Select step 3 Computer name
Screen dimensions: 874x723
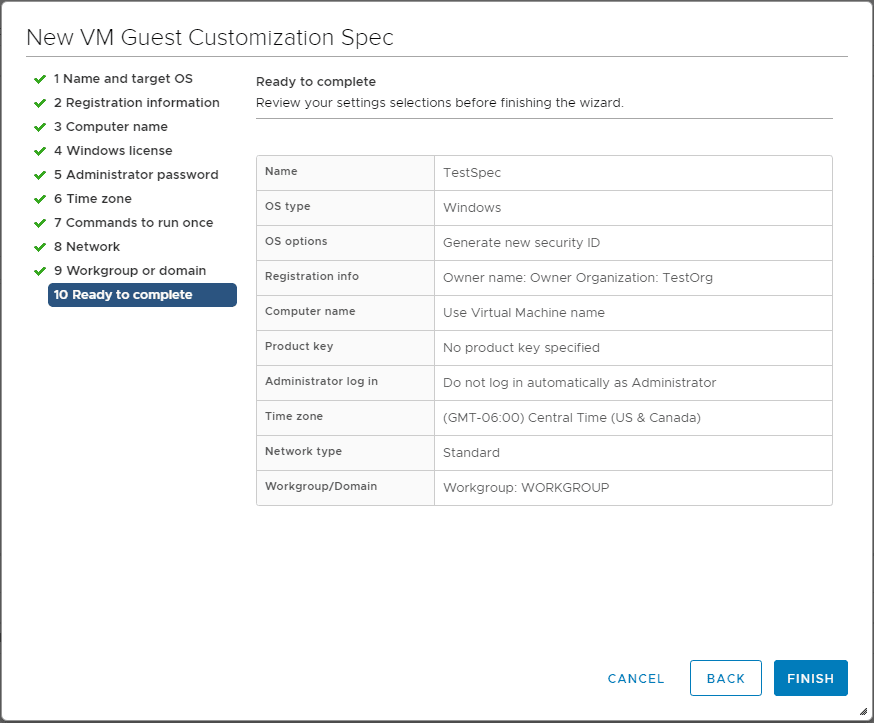pos(110,127)
